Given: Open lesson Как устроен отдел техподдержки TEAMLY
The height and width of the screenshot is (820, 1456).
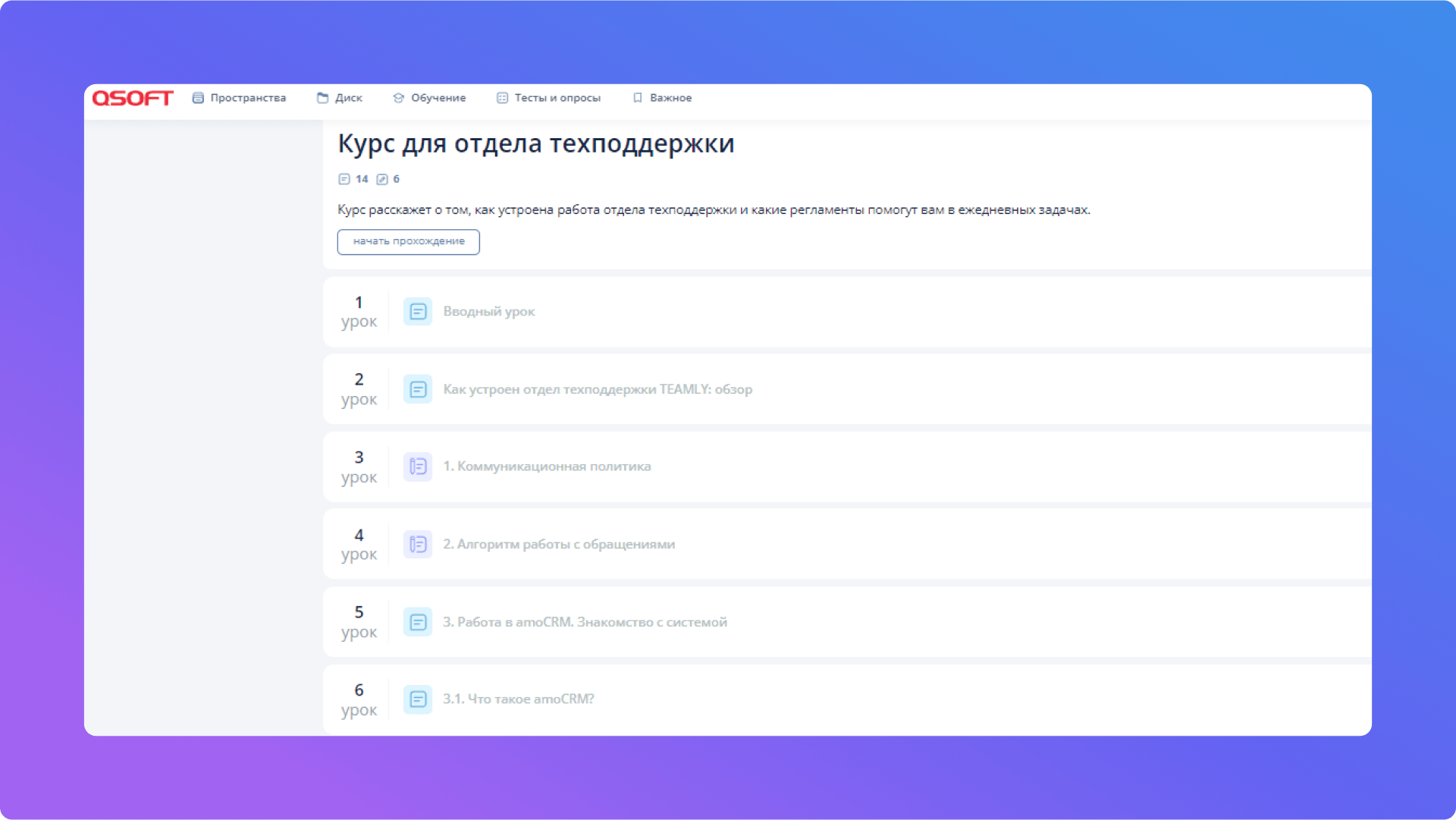Looking at the screenshot, I should click(x=847, y=390).
